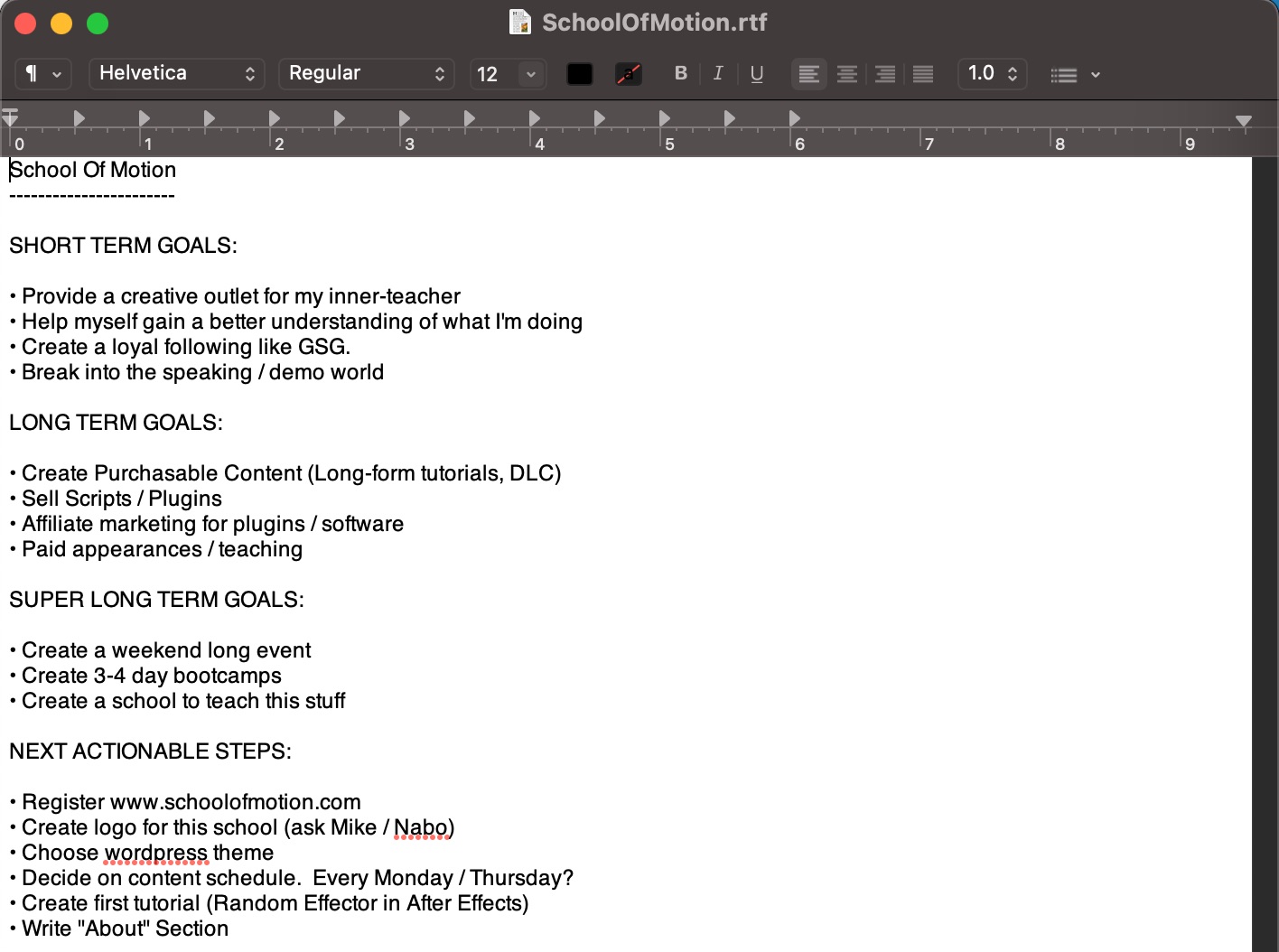Click the SchoolOfMotion.rtf document proxy icon
This screenshot has width=1279, height=952.
tap(520, 22)
